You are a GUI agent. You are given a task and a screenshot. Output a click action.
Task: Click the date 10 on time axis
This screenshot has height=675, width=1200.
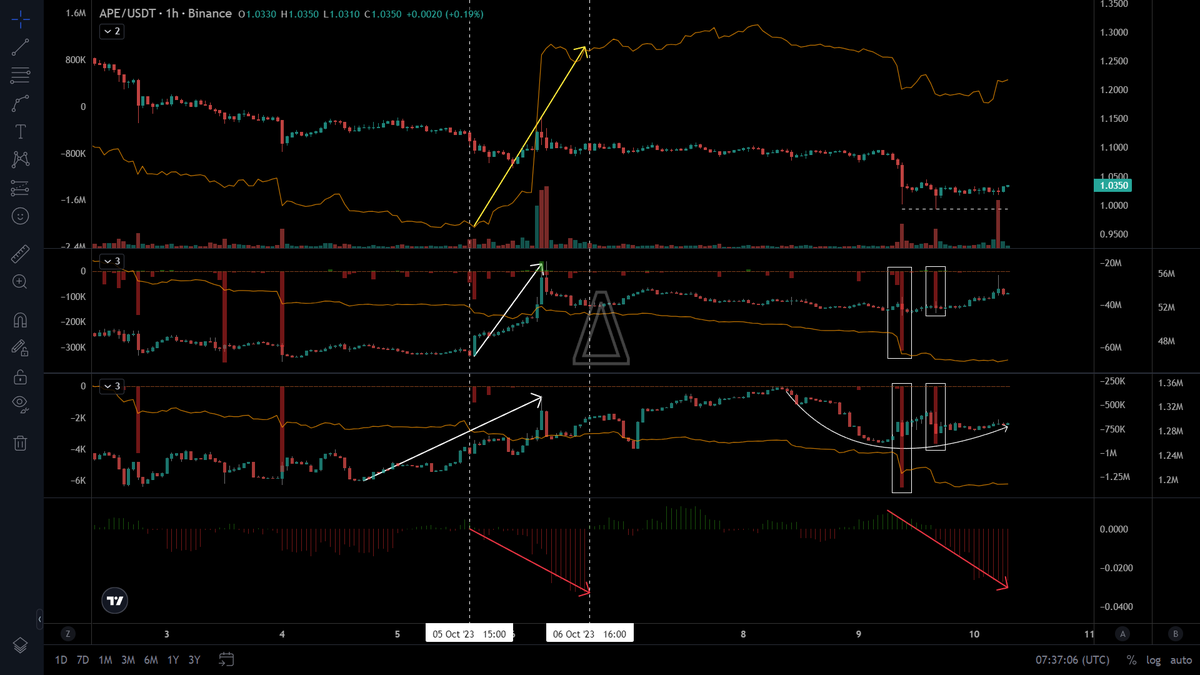pyautogui.click(x=975, y=633)
